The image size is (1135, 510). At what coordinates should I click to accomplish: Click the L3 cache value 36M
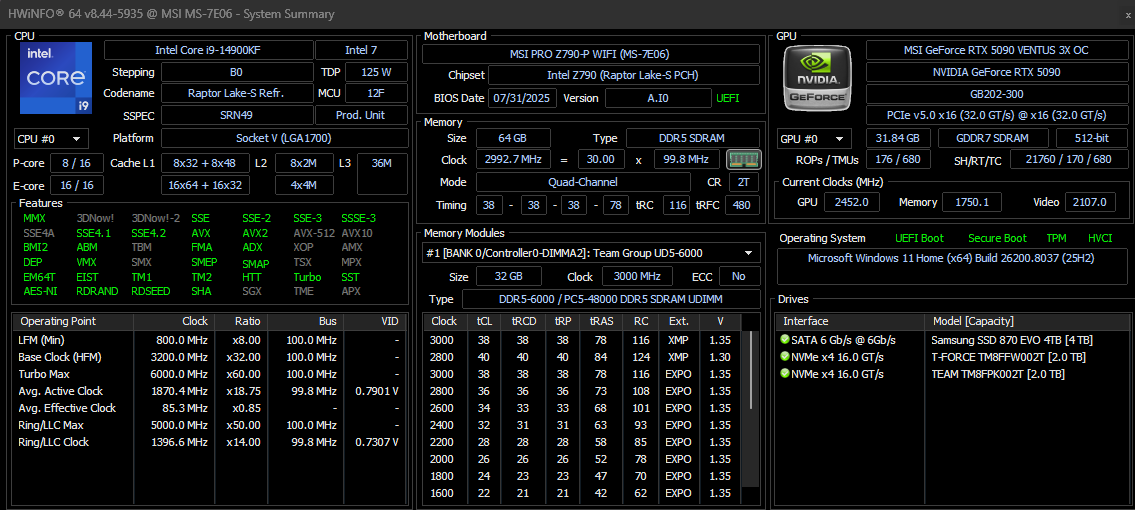tap(383, 174)
